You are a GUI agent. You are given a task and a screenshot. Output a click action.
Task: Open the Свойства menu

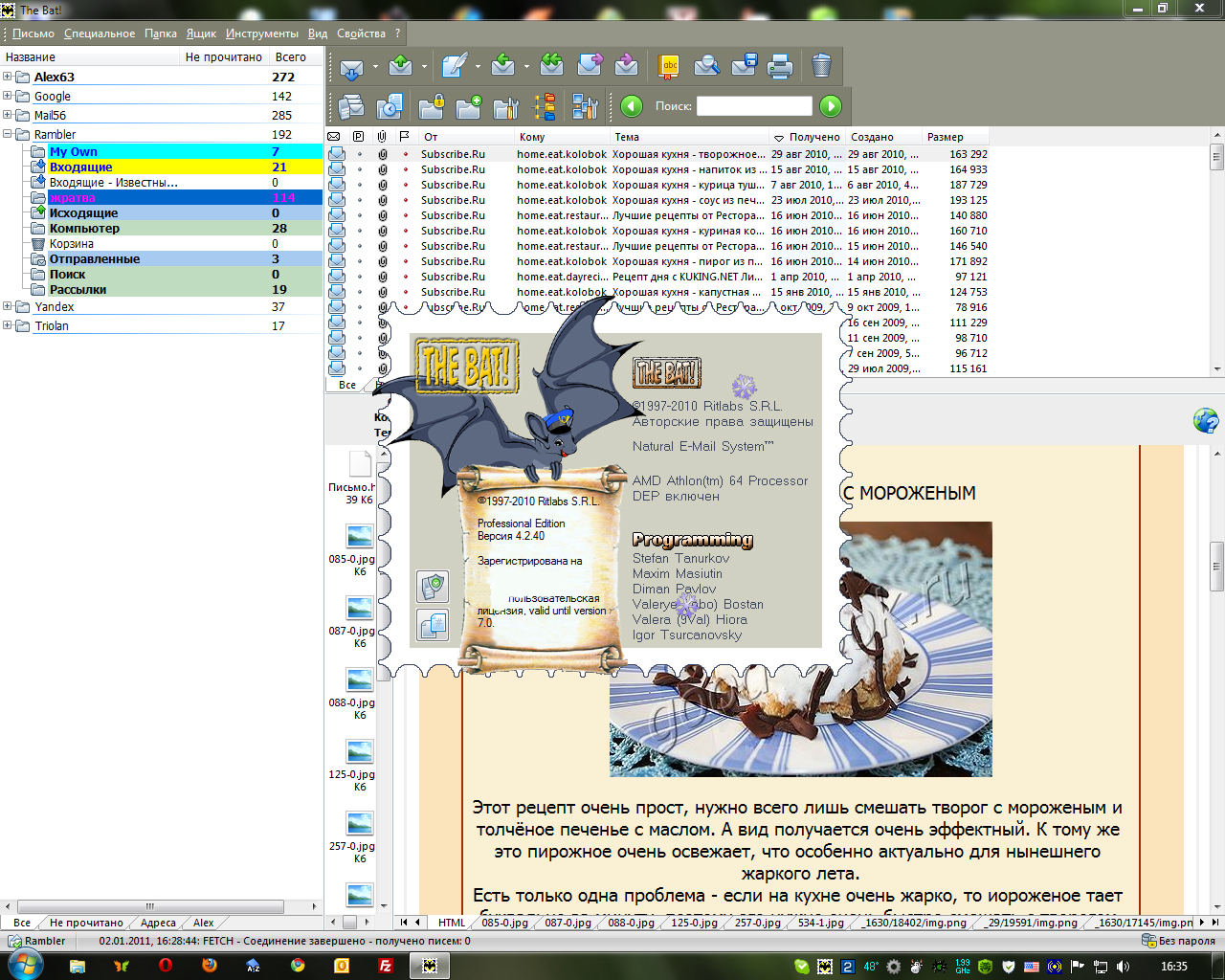361,33
